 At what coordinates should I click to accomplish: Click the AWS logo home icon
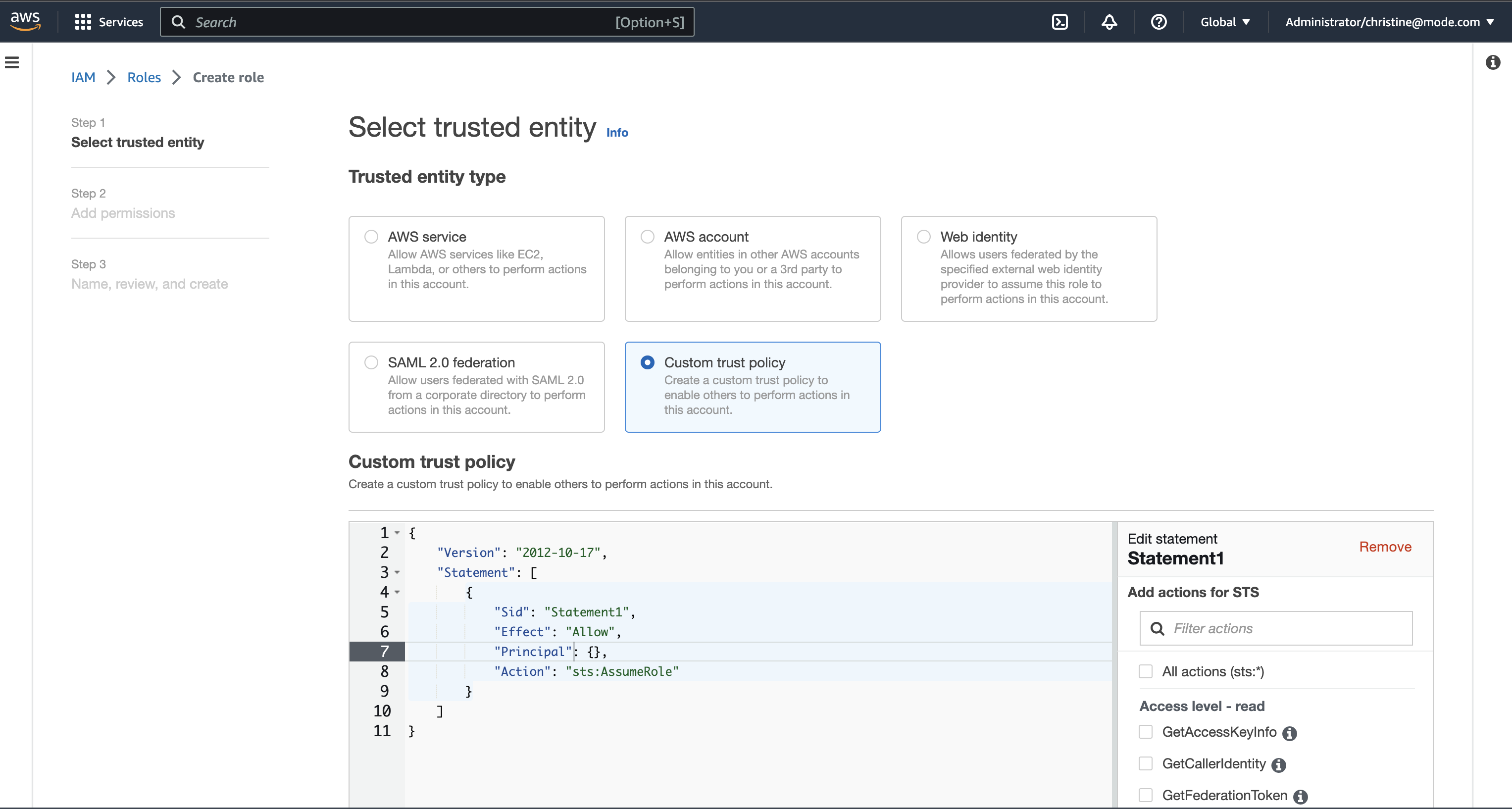click(x=25, y=21)
